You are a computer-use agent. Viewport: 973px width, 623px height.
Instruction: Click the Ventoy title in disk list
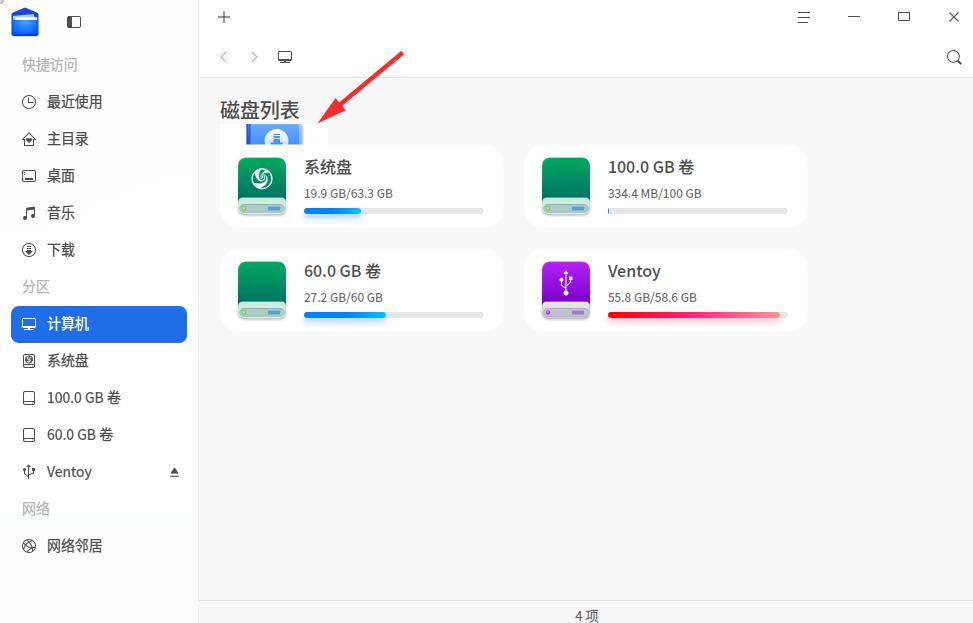pyautogui.click(x=634, y=272)
